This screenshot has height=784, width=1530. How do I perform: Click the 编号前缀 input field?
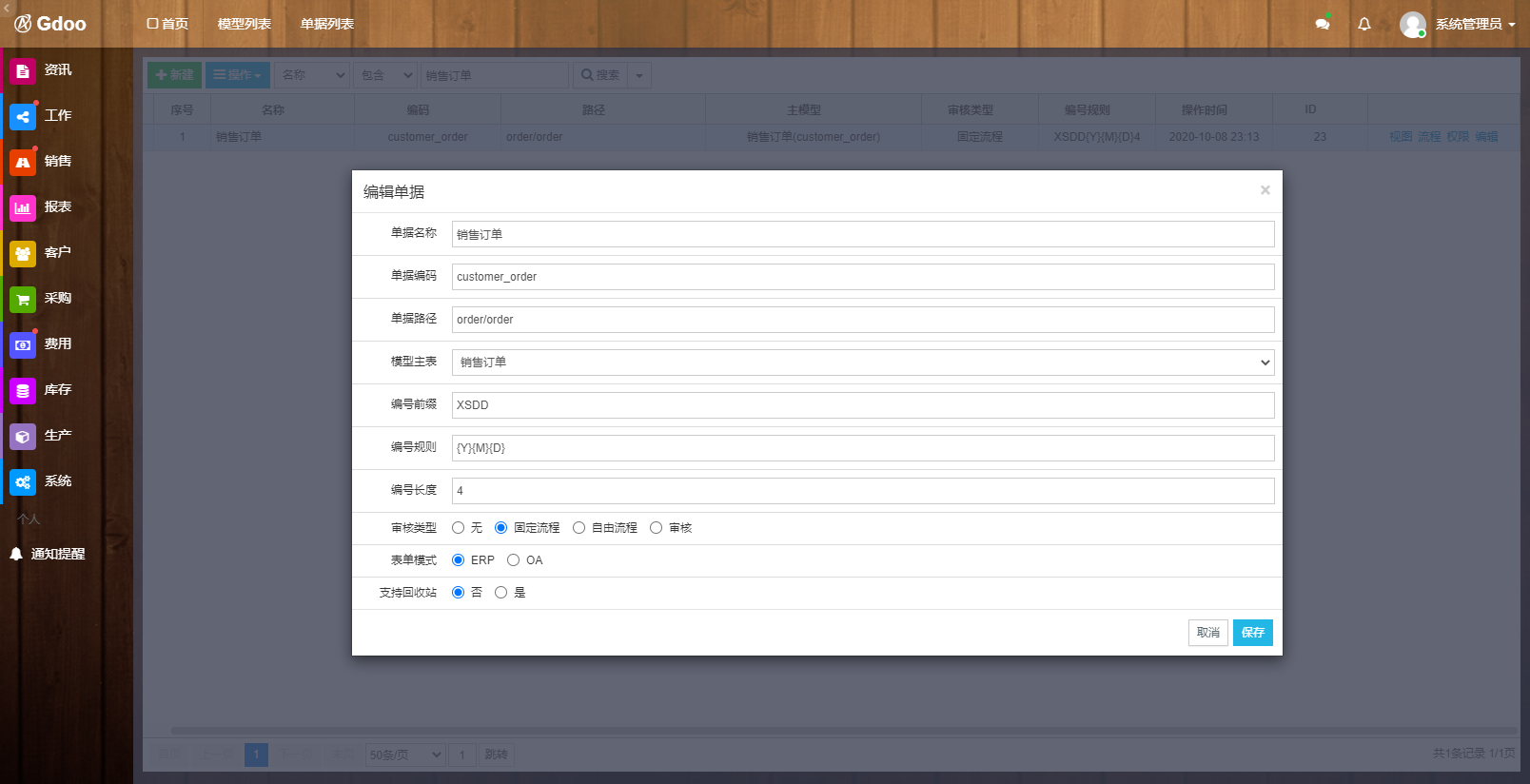pos(863,405)
